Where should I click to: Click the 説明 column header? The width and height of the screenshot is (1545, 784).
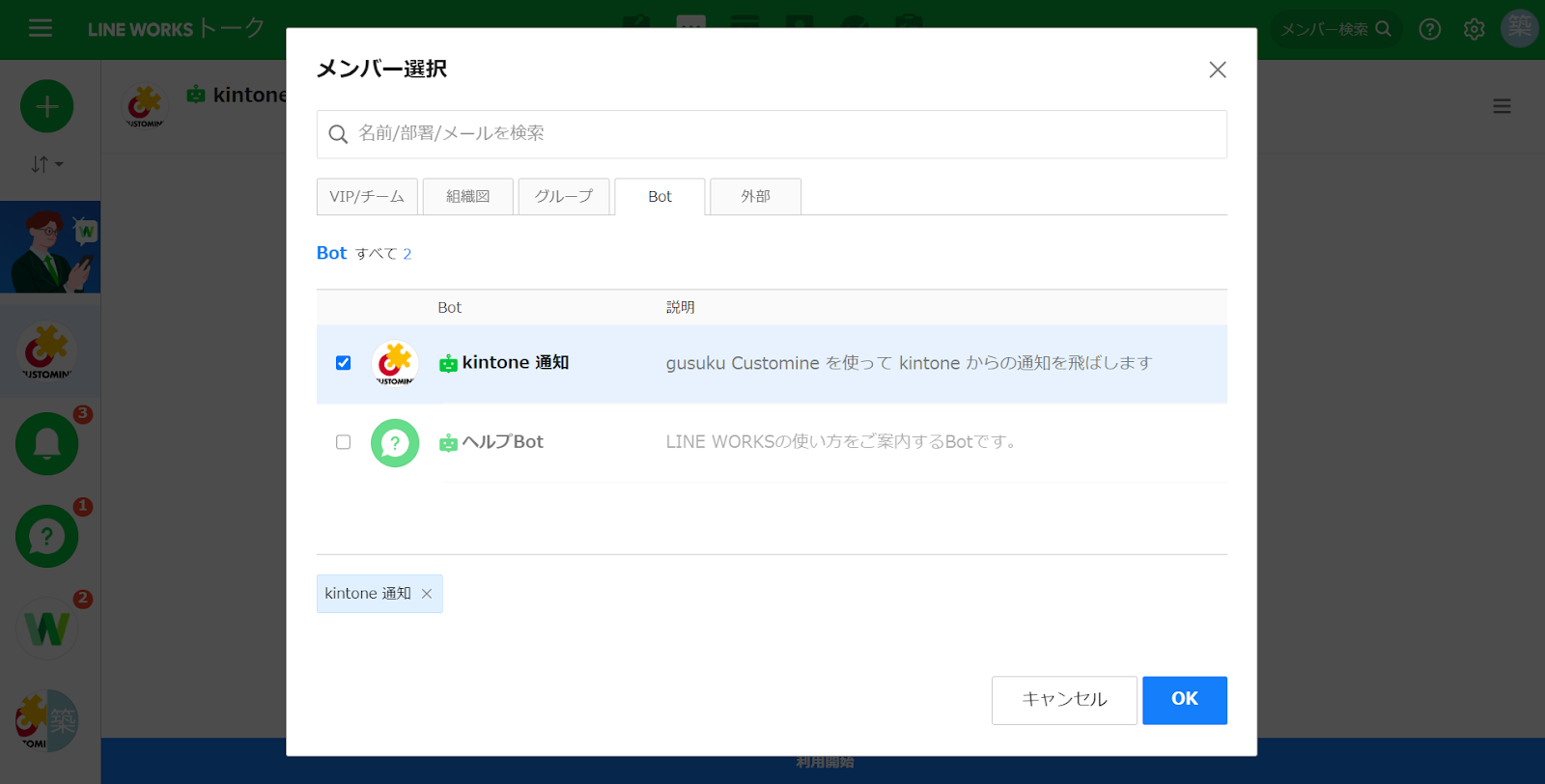coord(680,307)
